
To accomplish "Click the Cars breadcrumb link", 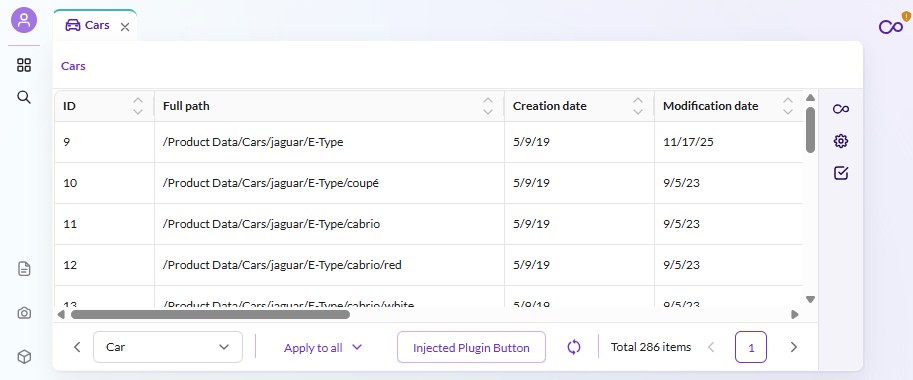I will pyautogui.click(x=73, y=66).
